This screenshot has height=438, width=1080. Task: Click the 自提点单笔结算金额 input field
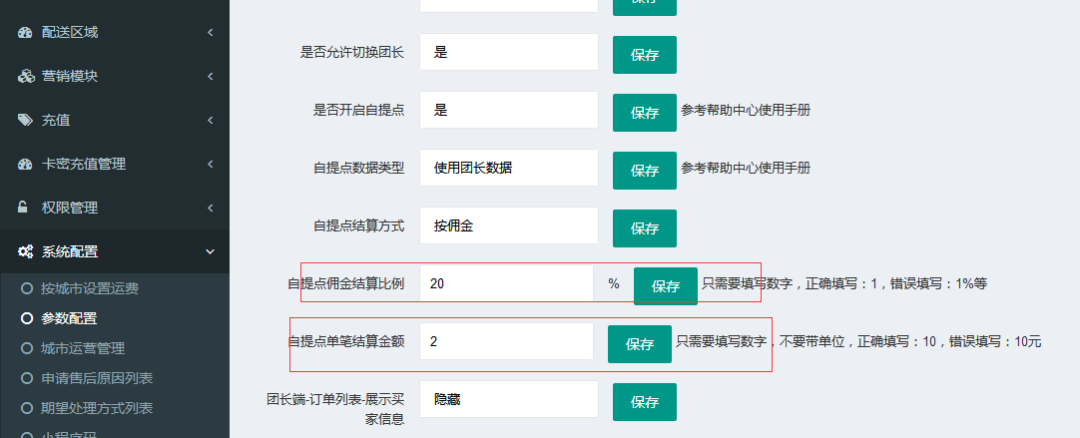tap(506, 341)
